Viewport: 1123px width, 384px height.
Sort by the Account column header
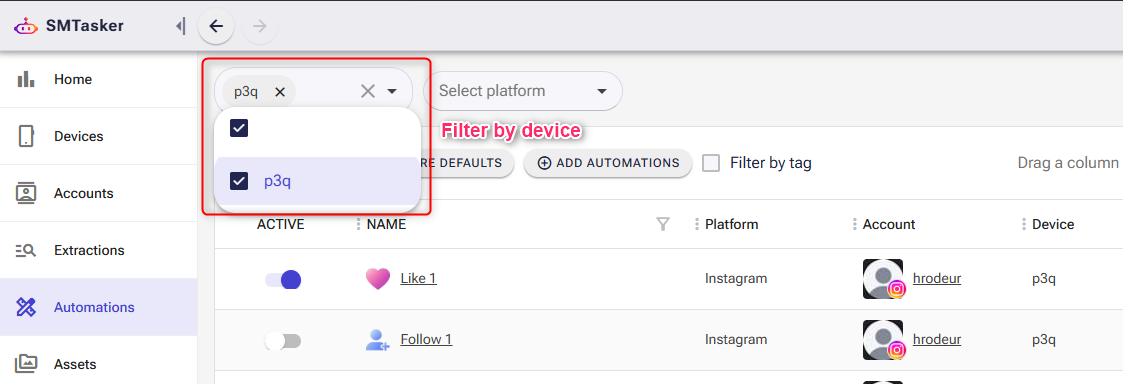pos(889,224)
